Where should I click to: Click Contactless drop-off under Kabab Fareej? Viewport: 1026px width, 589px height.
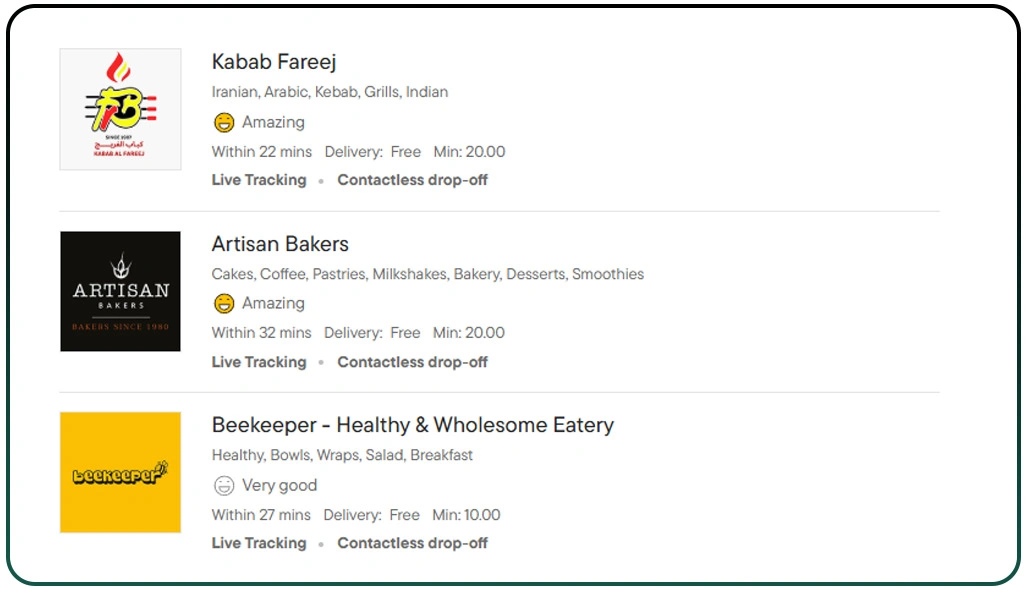(413, 181)
